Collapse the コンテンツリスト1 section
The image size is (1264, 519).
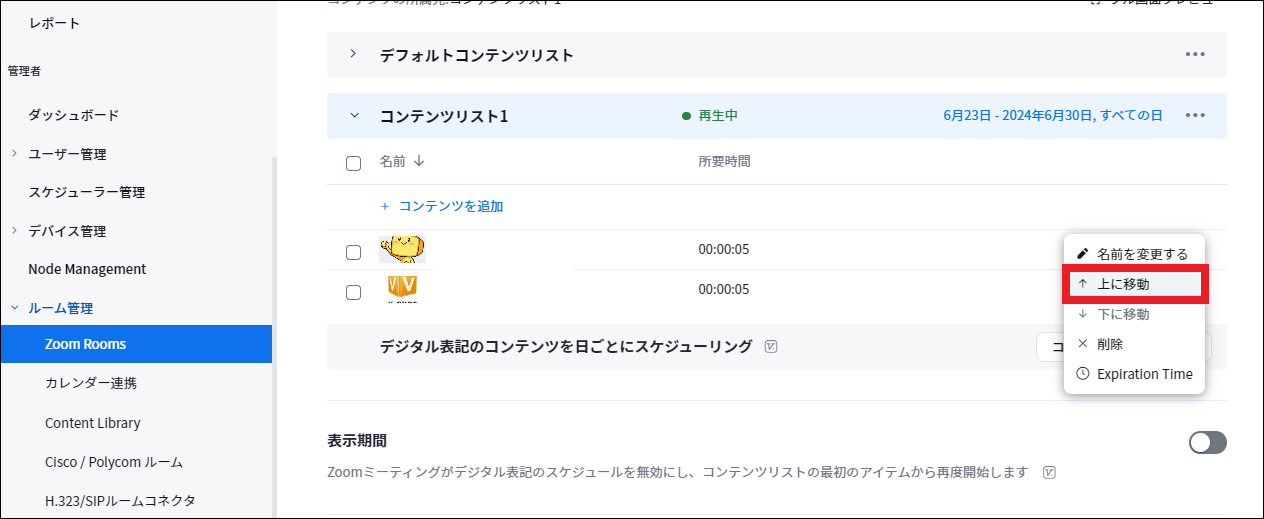pyautogui.click(x=353, y=115)
